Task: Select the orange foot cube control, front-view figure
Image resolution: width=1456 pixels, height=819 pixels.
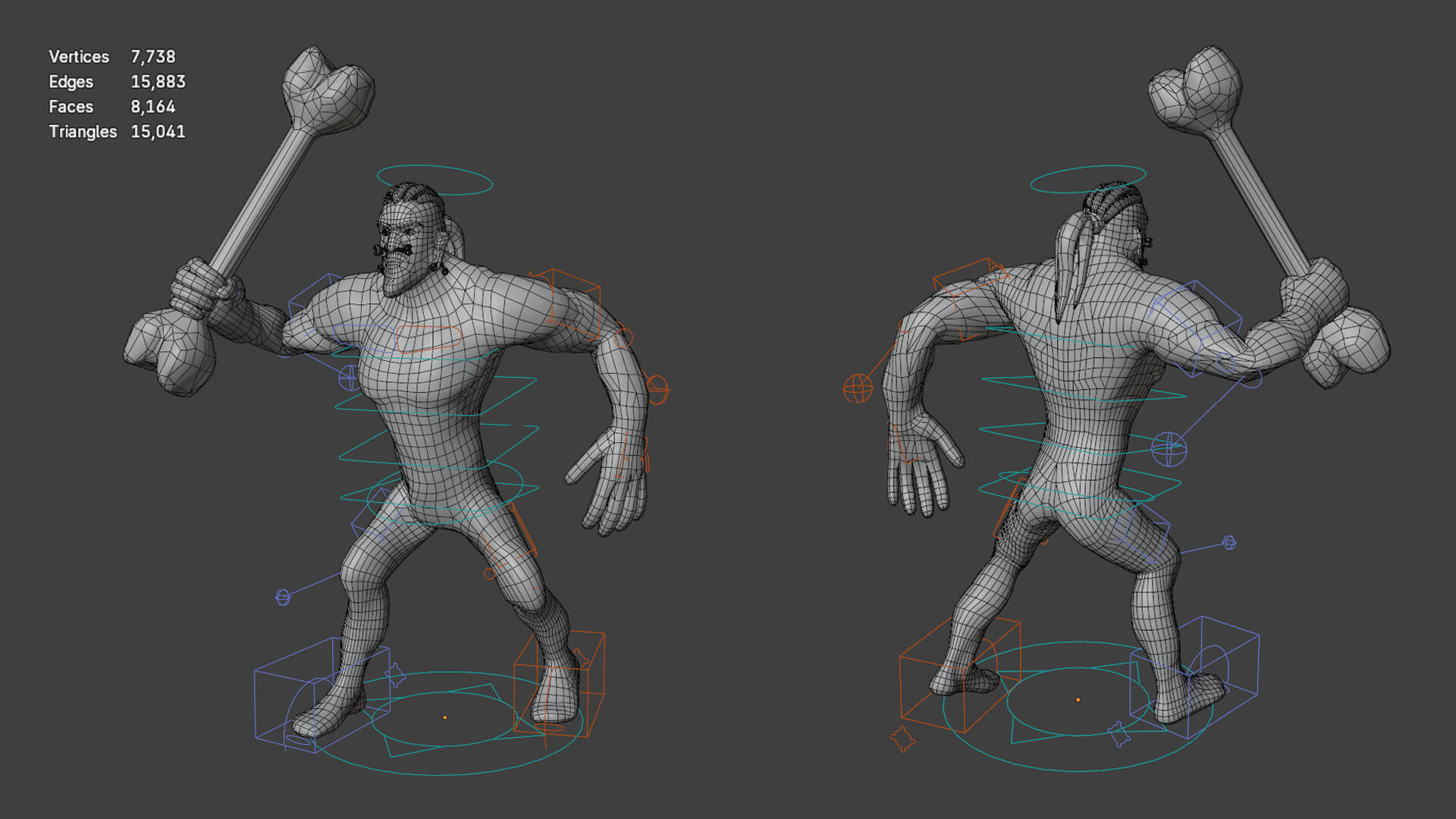Action: (559, 683)
